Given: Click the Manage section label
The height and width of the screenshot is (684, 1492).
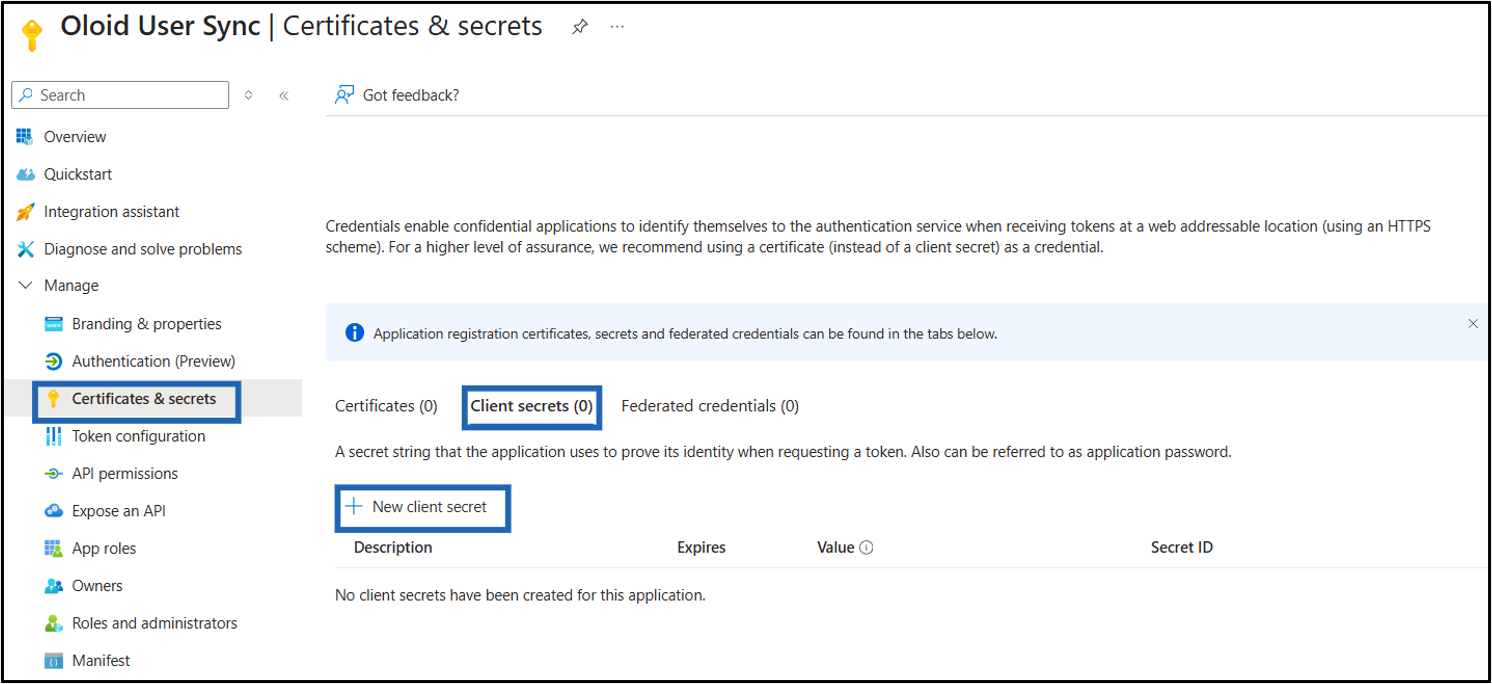Looking at the screenshot, I should pos(71,286).
